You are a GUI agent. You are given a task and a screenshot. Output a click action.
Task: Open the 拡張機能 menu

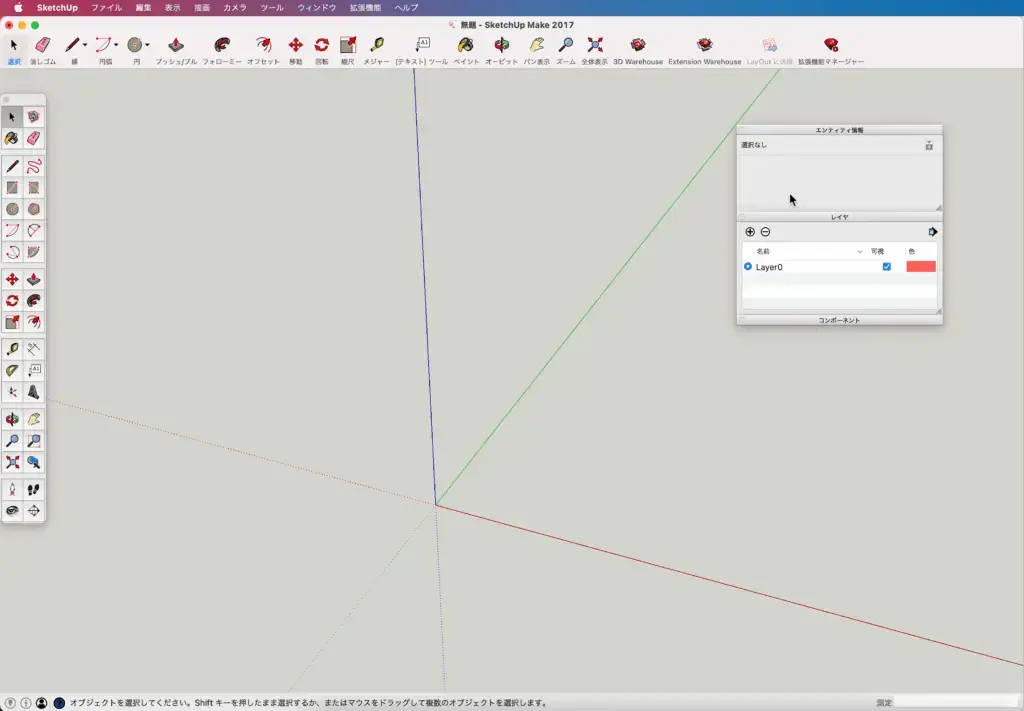coord(365,8)
